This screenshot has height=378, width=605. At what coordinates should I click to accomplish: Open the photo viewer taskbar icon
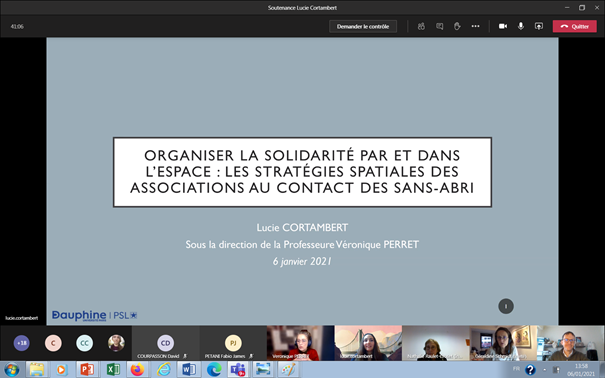264,370
